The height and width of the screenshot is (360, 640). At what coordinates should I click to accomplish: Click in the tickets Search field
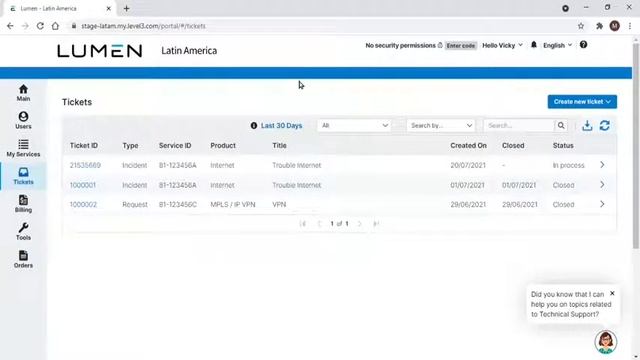(519, 125)
